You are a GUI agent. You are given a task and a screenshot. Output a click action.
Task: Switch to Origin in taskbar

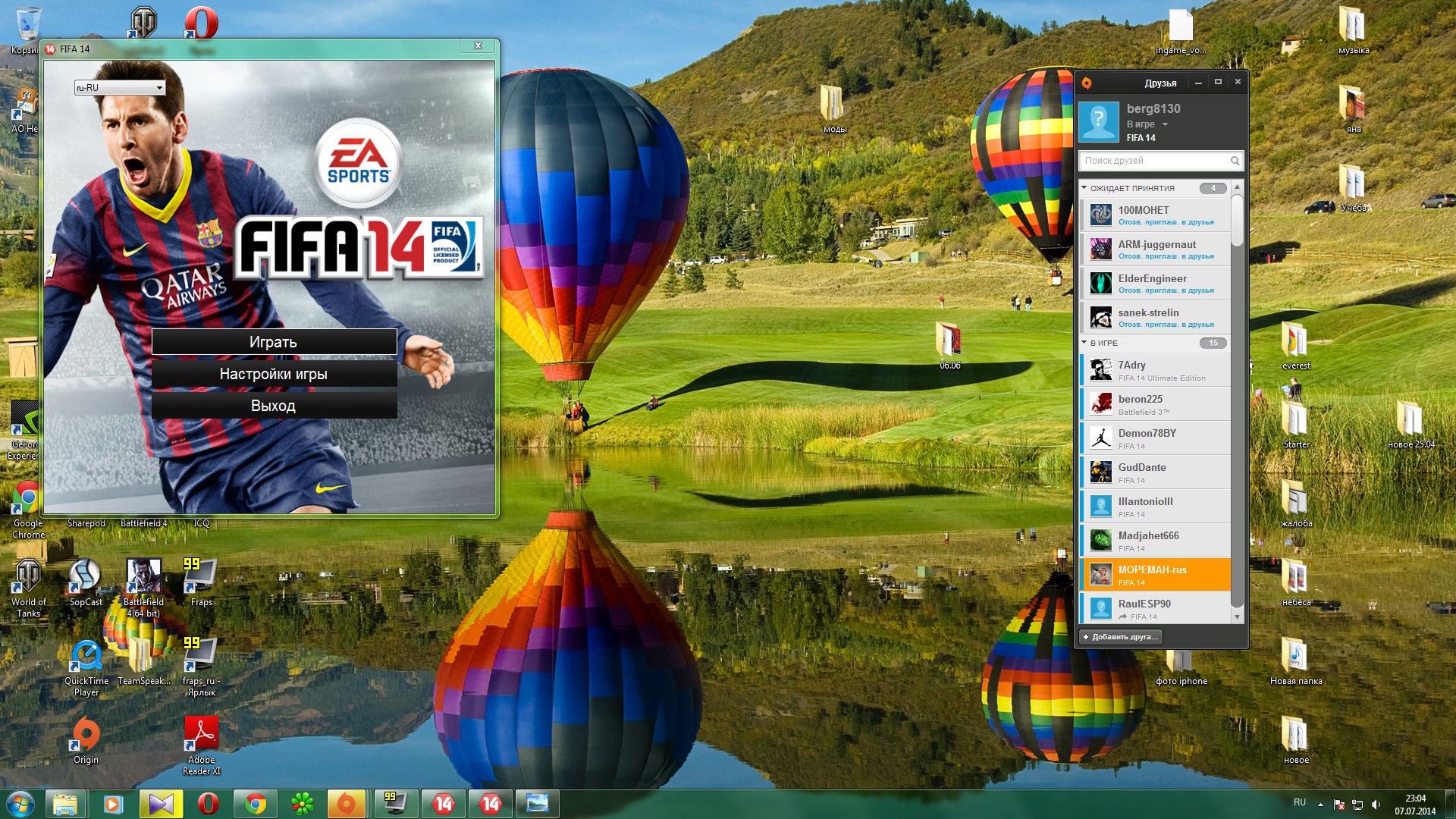346,804
